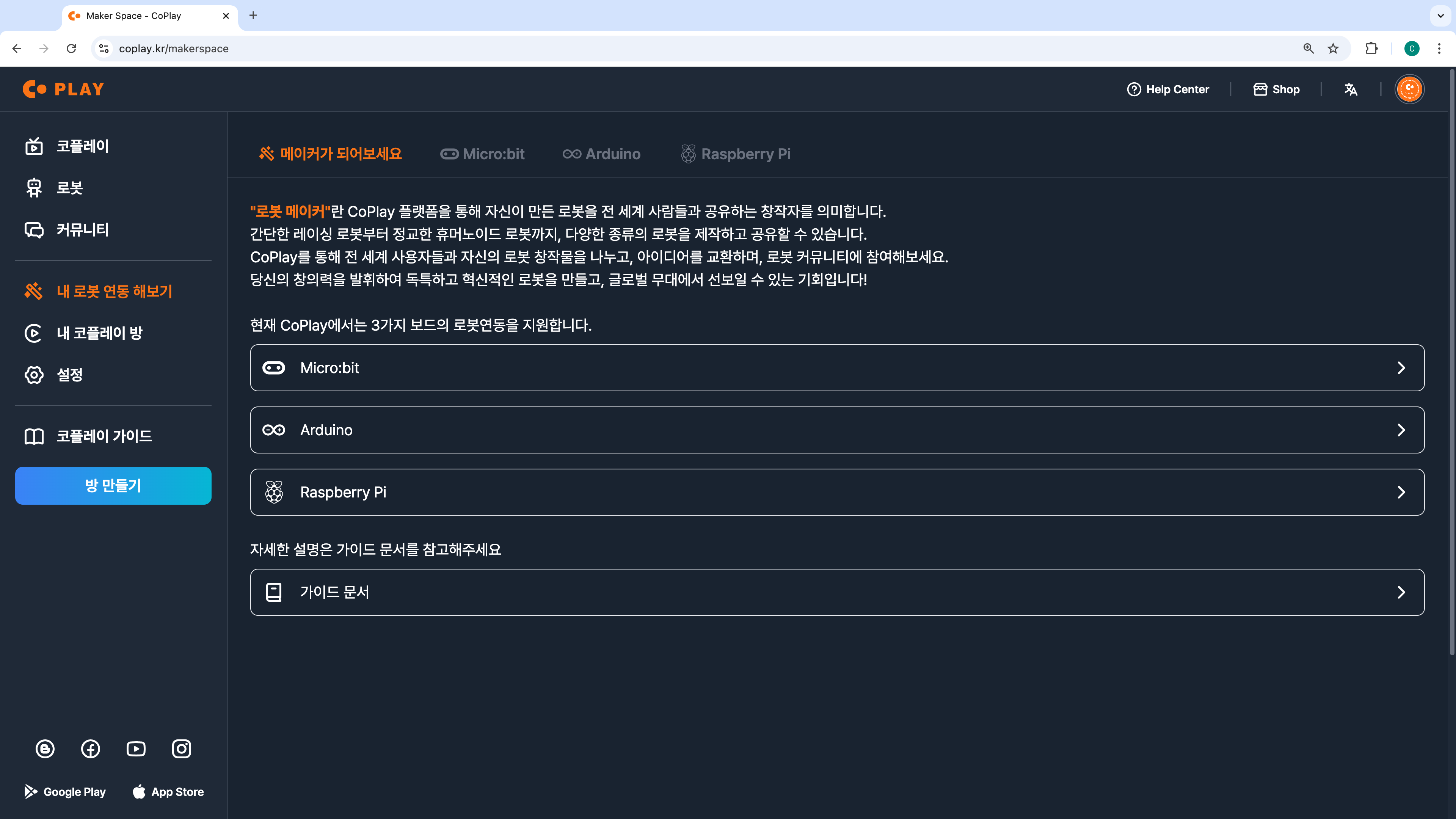1456x819 pixels.
Task: Switch to the Arduino tab
Action: point(601,154)
